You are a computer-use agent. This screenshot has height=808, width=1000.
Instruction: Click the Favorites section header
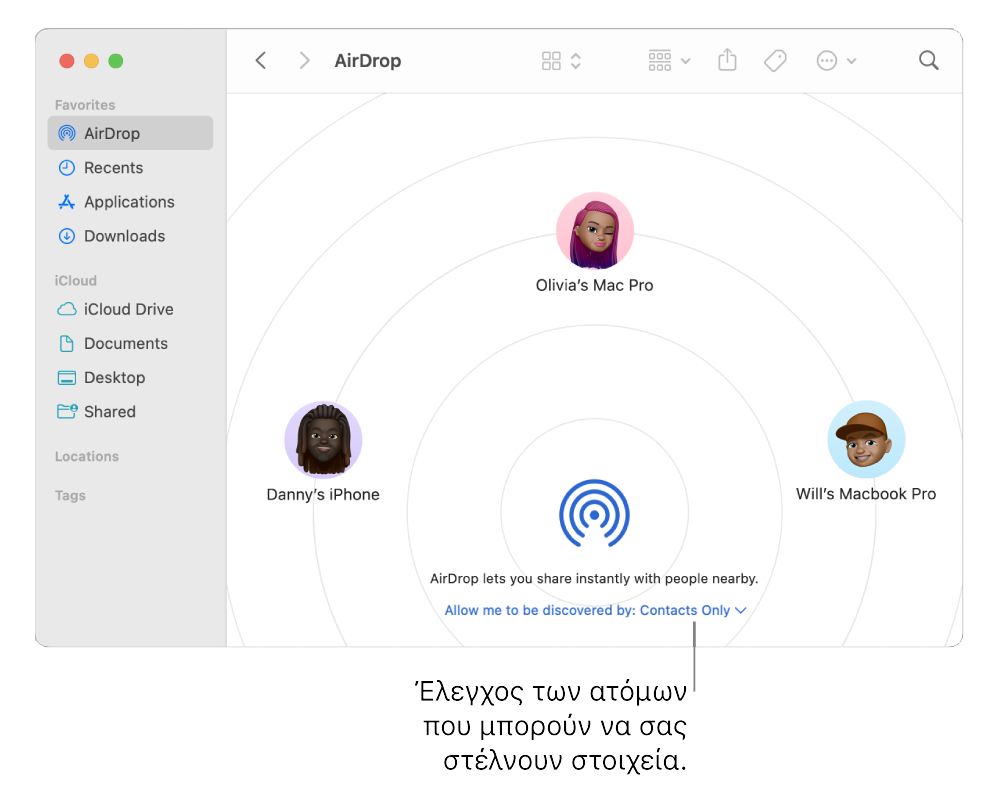tap(85, 105)
